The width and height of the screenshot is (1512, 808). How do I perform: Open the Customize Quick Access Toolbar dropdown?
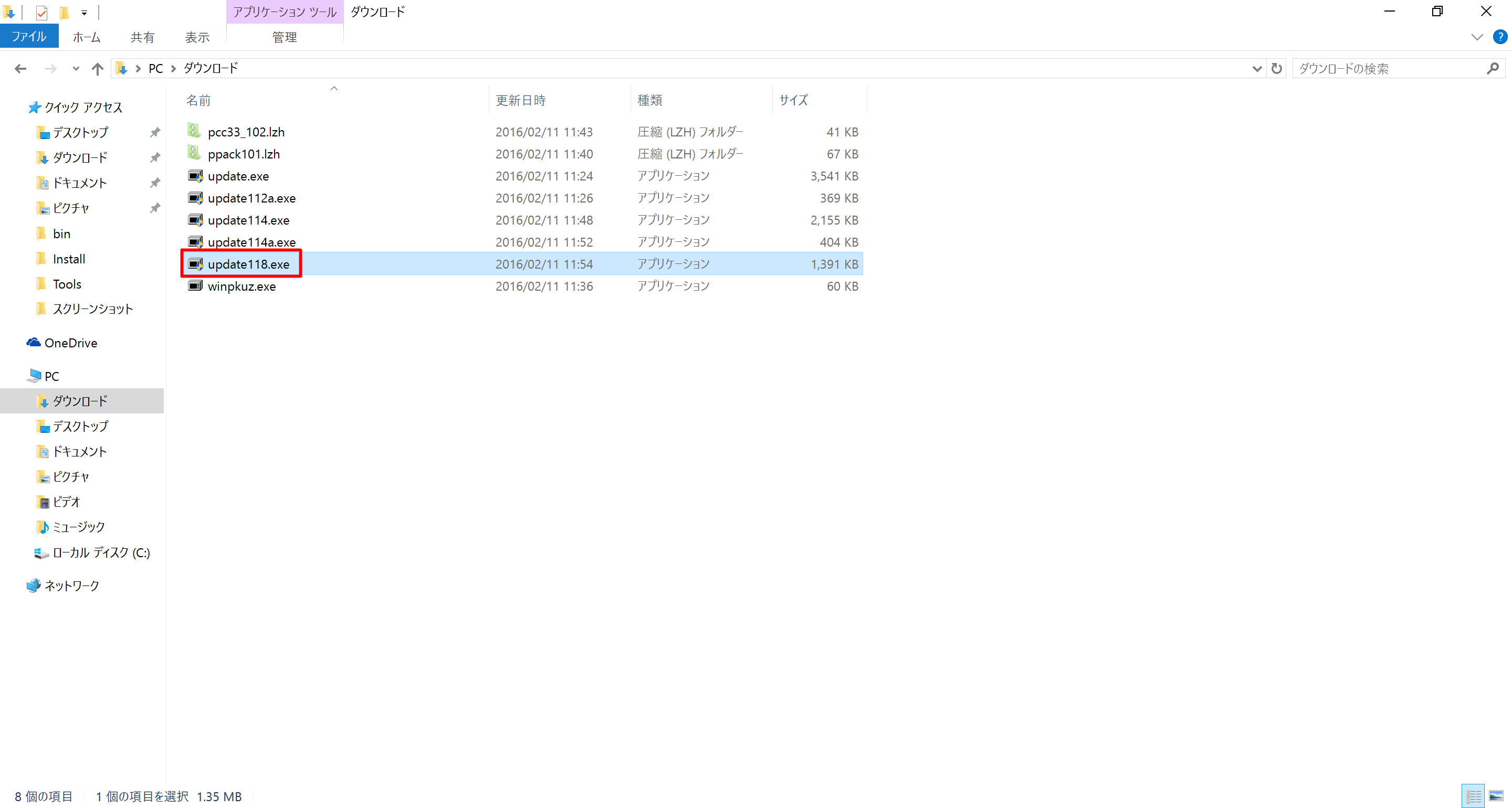(84, 12)
